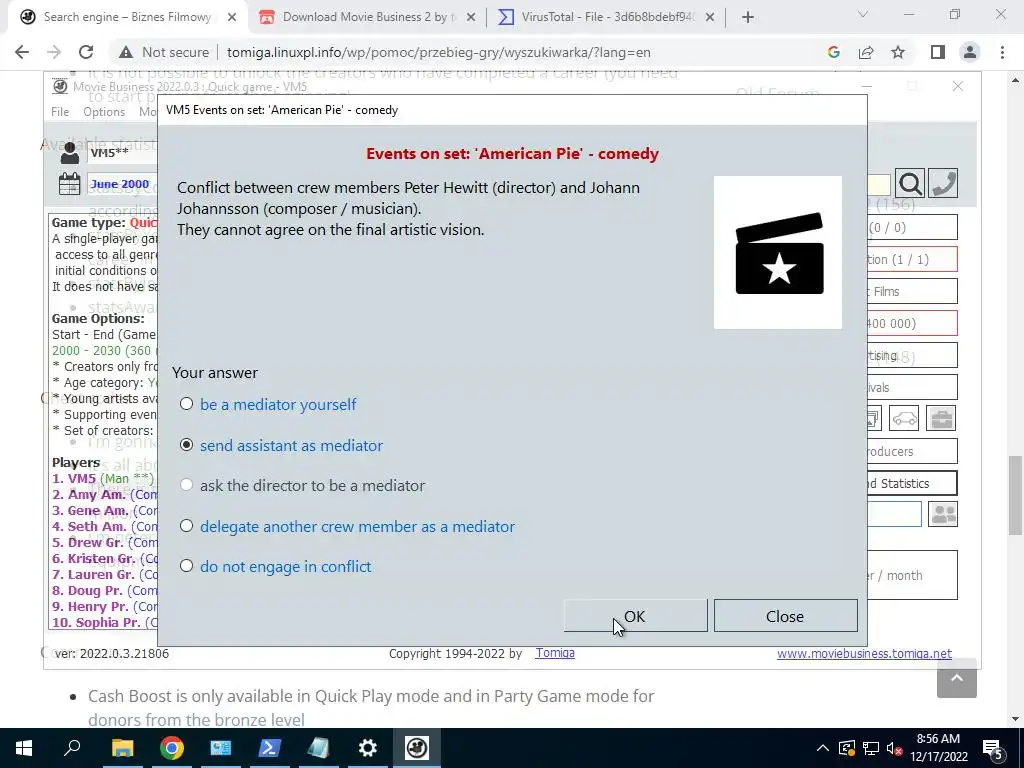
Task: Switch to VirusTotal File tab
Action: pyautogui.click(x=607, y=17)
